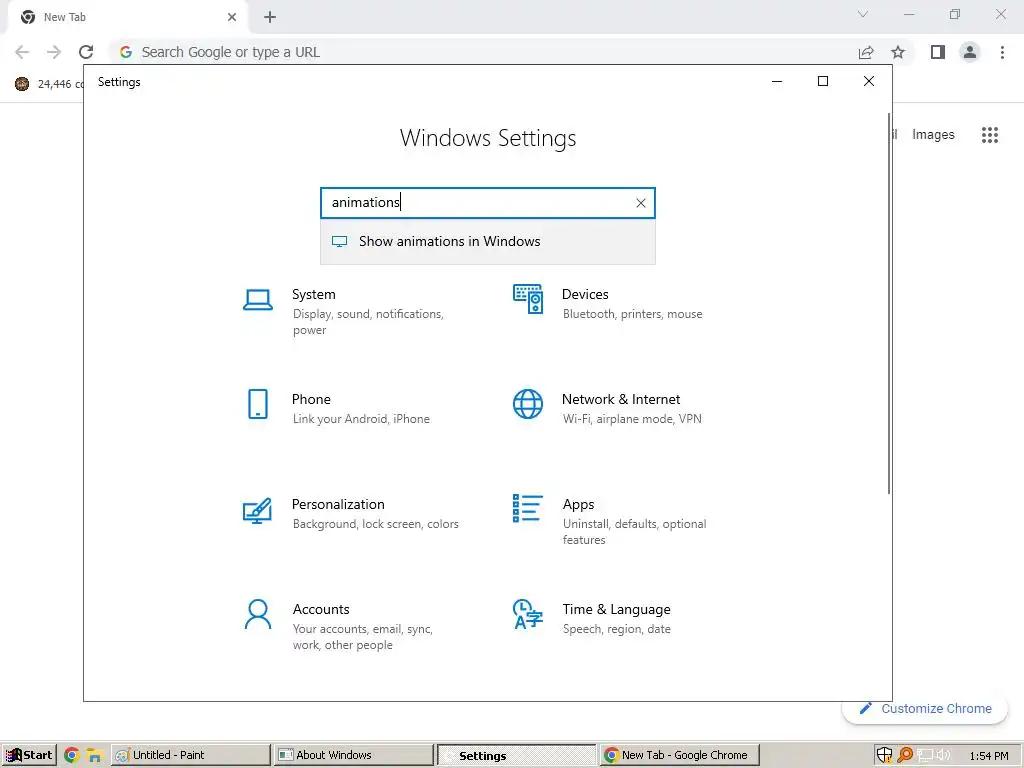The height and width of the screenshot is (768, 1024).
Task: Click the Devices heading text
Action: (585, 295)
